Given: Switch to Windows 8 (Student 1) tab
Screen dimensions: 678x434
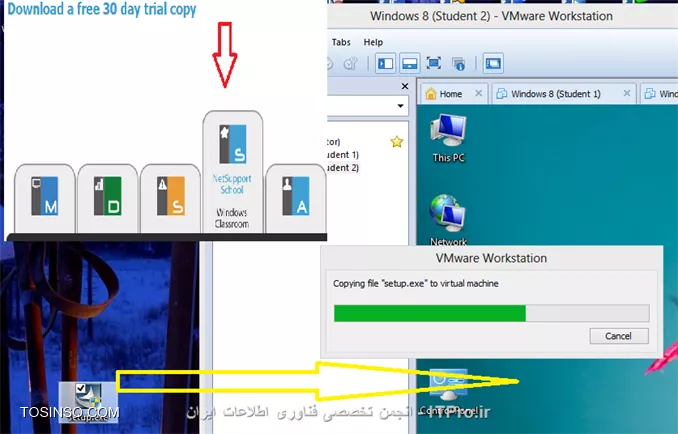Looking at the screenshot, I should tap(563, 94).
